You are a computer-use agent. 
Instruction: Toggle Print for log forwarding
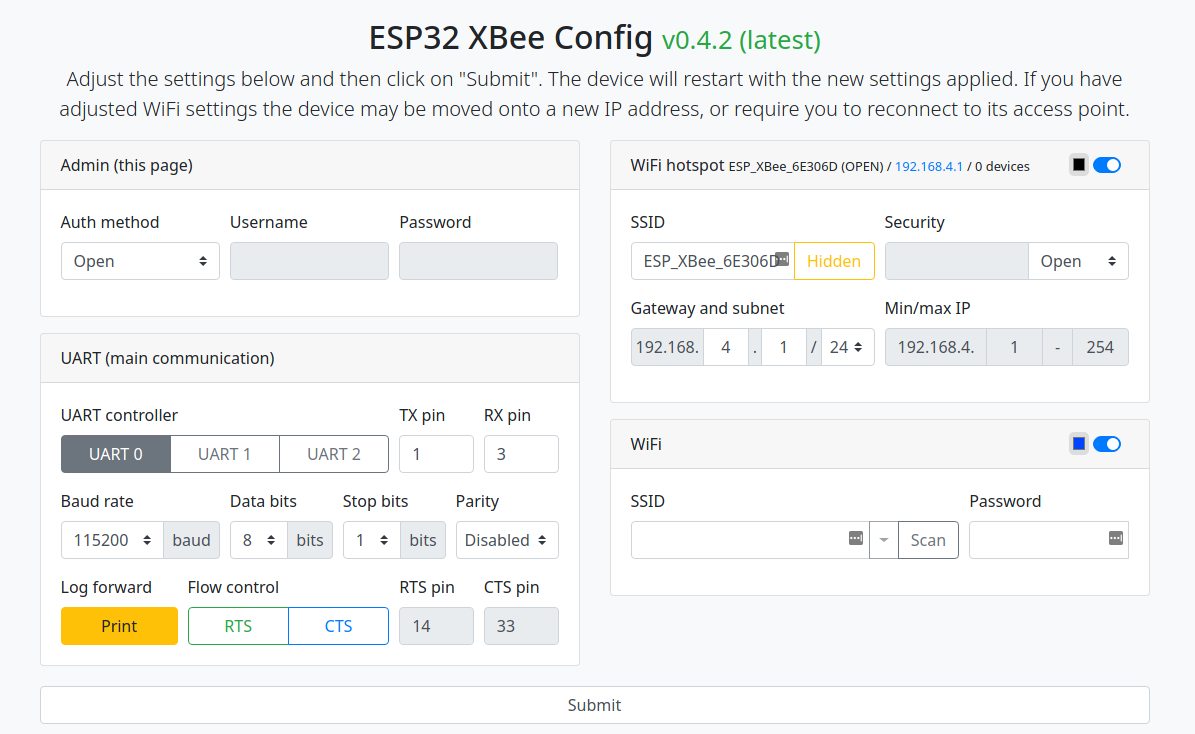coord(119,625)
